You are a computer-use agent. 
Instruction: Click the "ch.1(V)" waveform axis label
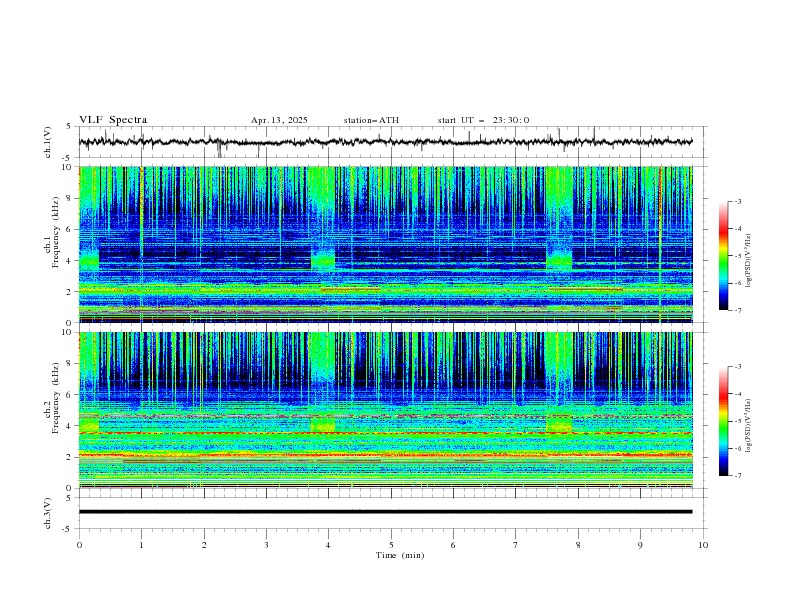pyautogui.click(x=48, y=142)
